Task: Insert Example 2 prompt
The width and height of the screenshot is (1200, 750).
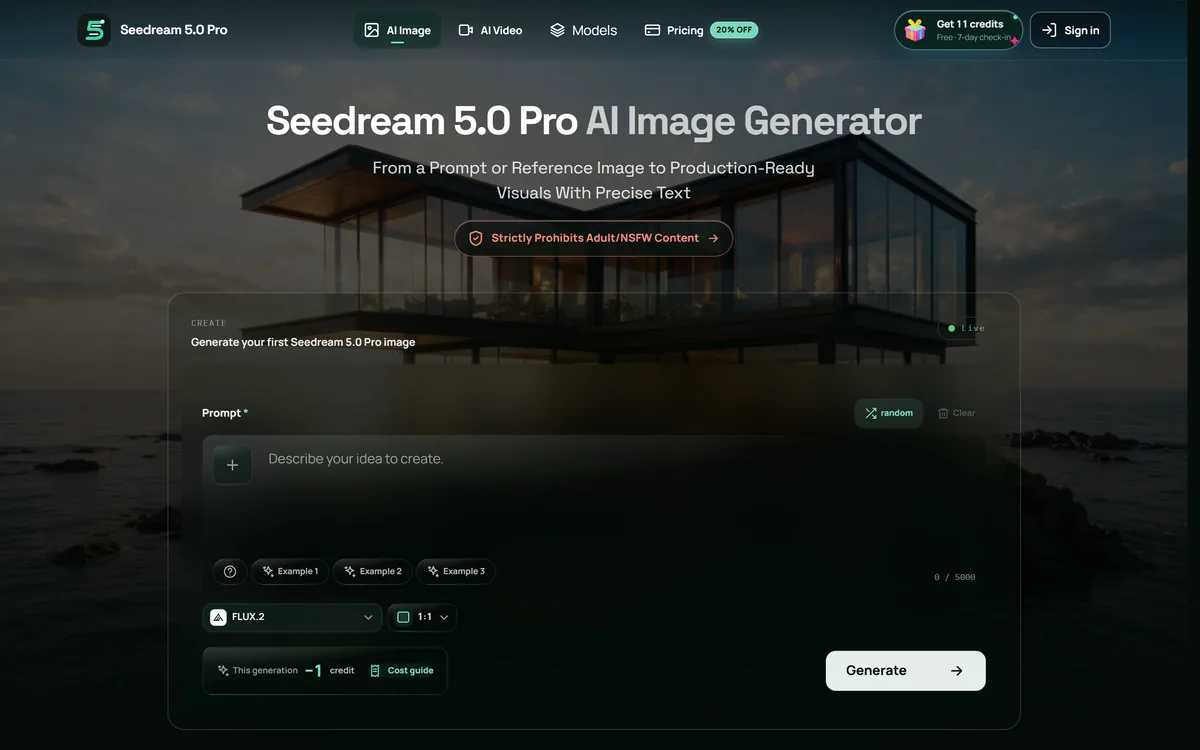Action: pos(372,571)
